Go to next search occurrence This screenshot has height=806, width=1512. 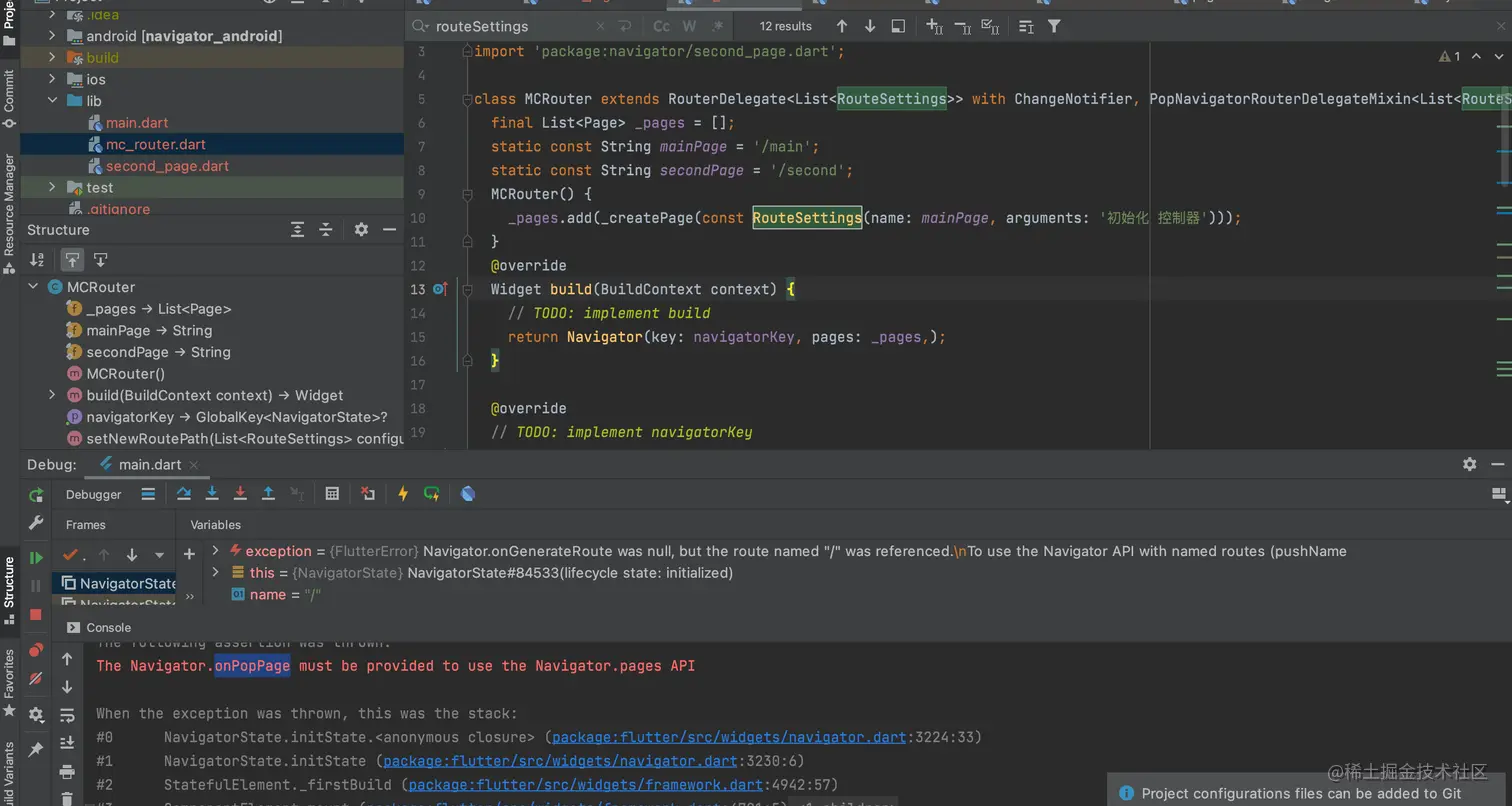coord(870,26)
